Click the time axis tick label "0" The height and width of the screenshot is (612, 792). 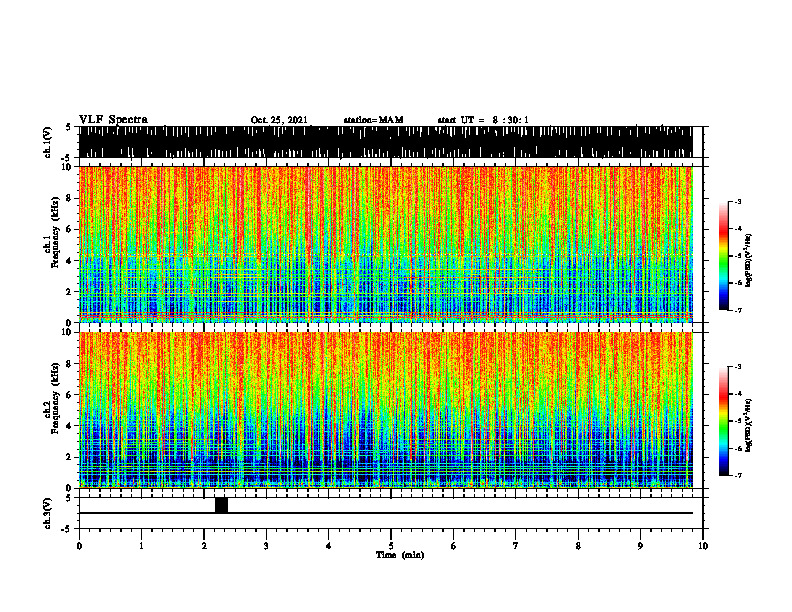pos(79,546)
